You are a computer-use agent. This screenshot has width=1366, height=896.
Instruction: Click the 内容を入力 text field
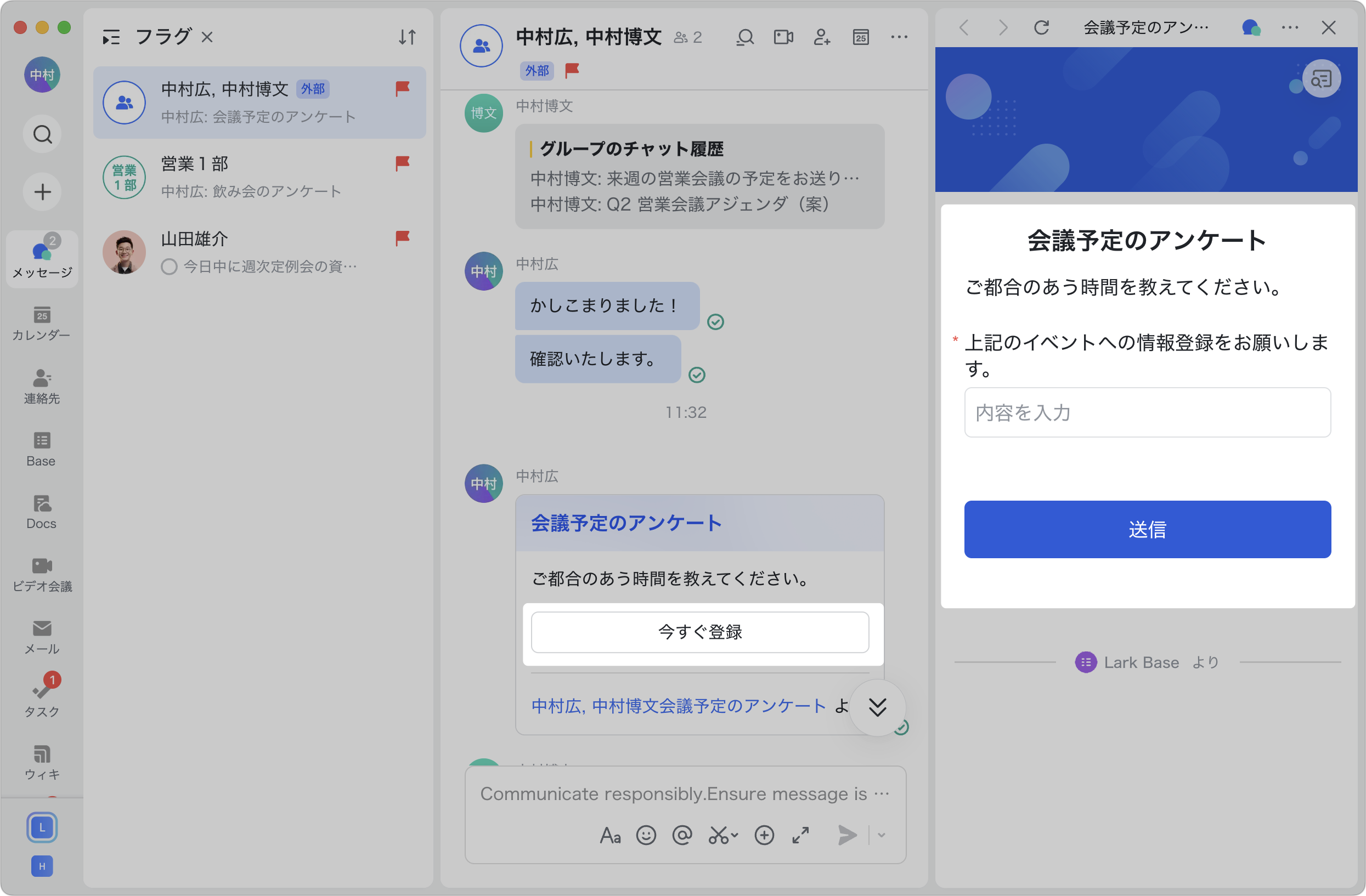pos(1147,412)
